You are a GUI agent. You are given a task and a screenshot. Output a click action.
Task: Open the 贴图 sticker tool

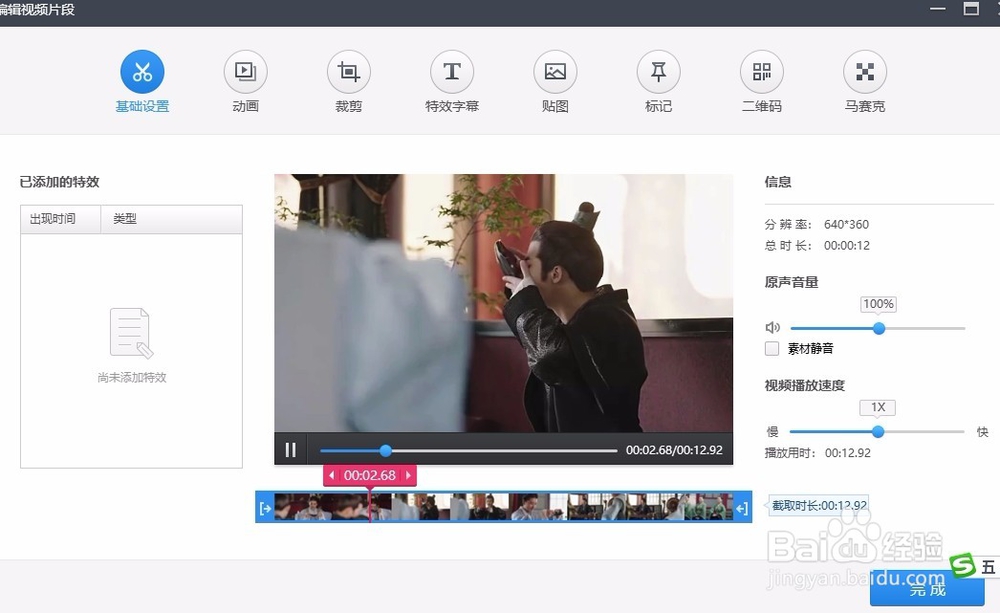[555, 70]
